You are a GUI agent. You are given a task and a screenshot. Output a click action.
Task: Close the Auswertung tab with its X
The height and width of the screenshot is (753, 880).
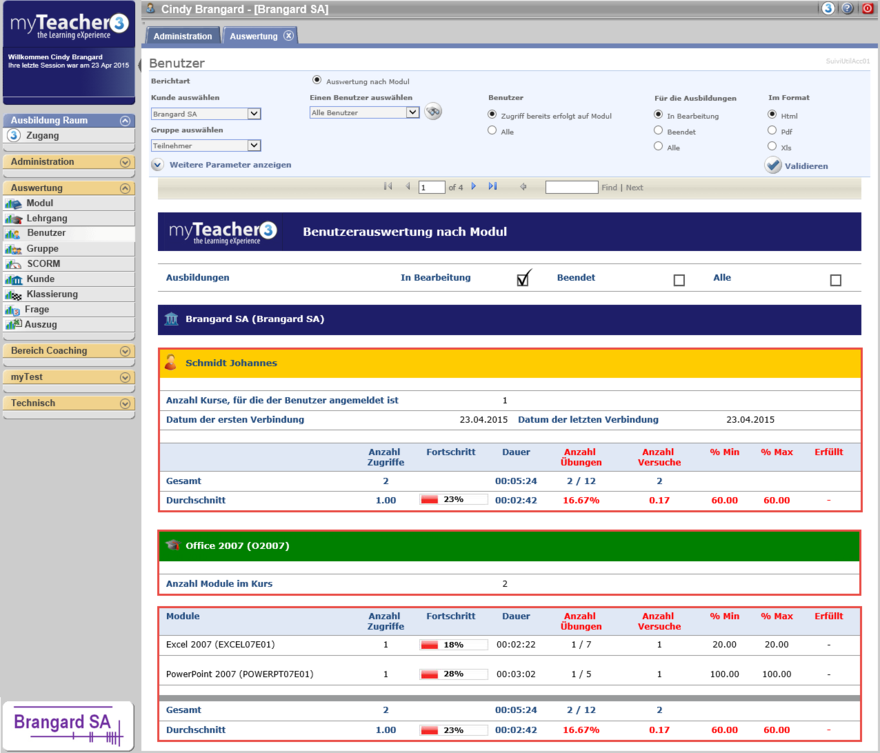[x=289, y=36]
